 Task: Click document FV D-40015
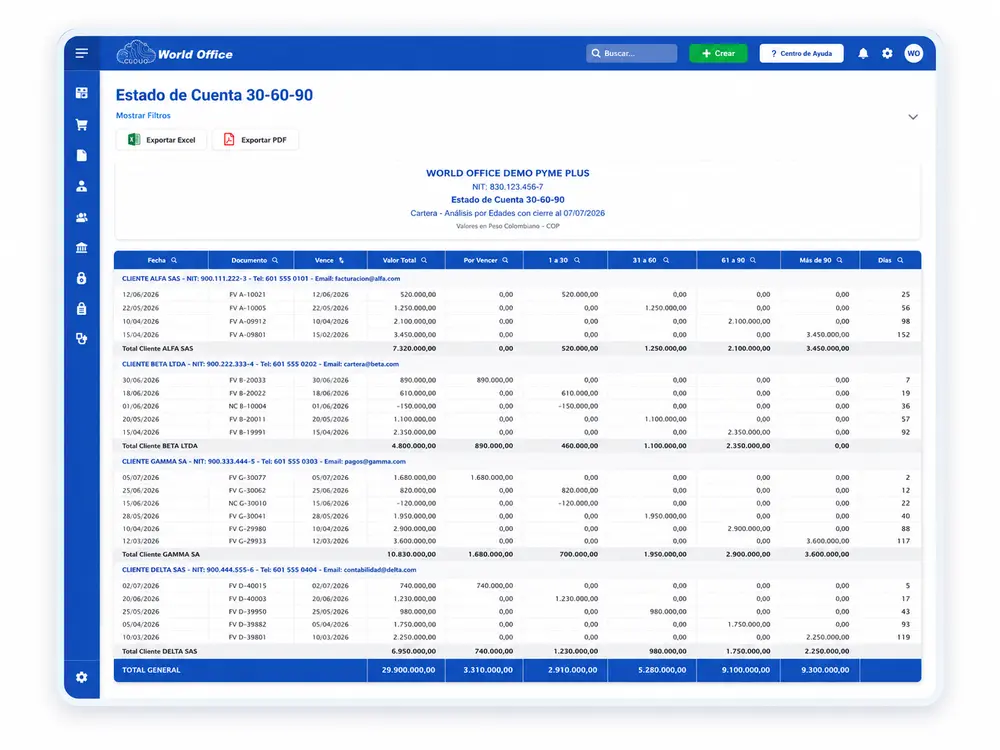[x=247, y=585]
